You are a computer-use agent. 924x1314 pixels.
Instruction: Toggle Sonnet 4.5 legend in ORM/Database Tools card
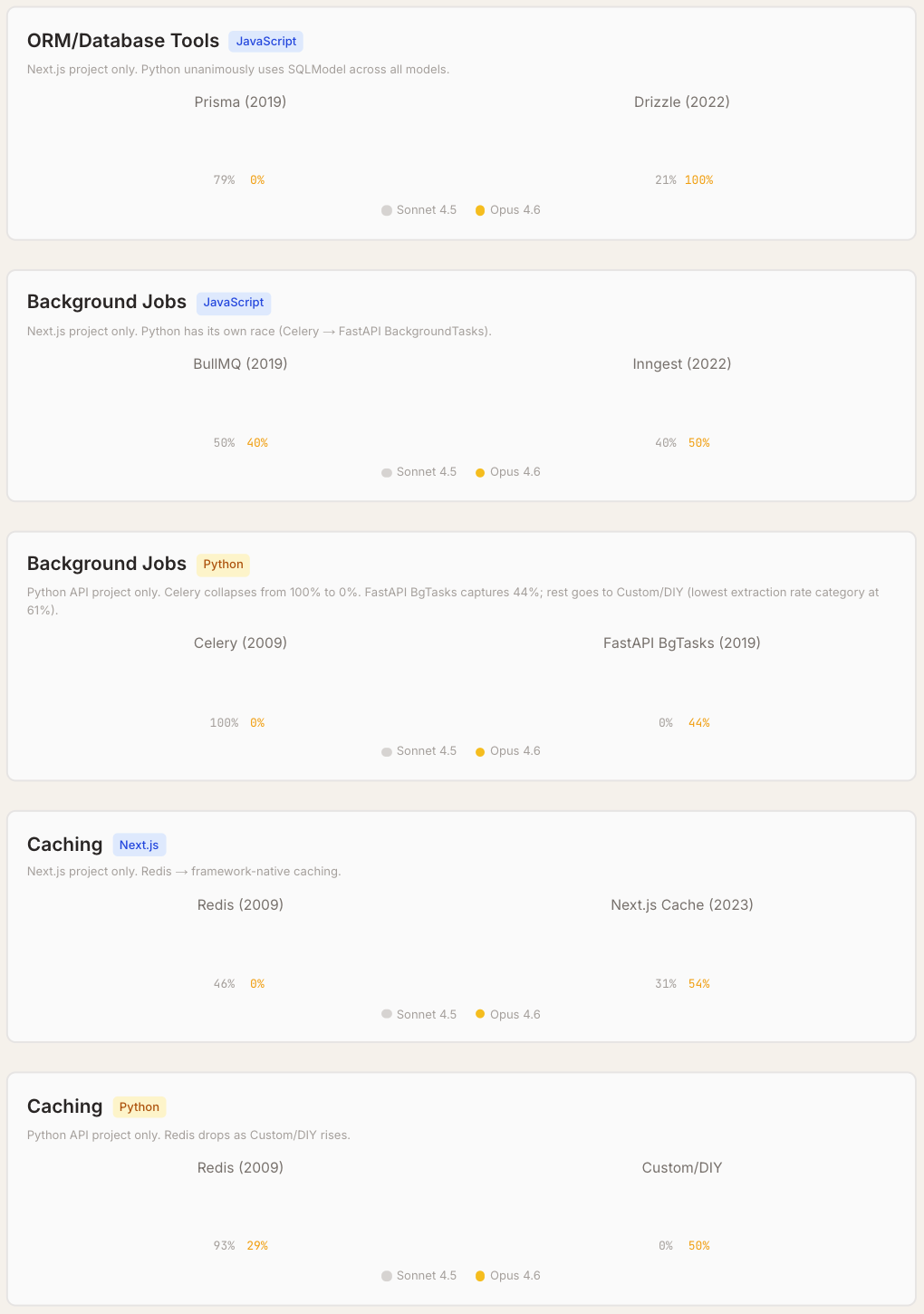419,210
